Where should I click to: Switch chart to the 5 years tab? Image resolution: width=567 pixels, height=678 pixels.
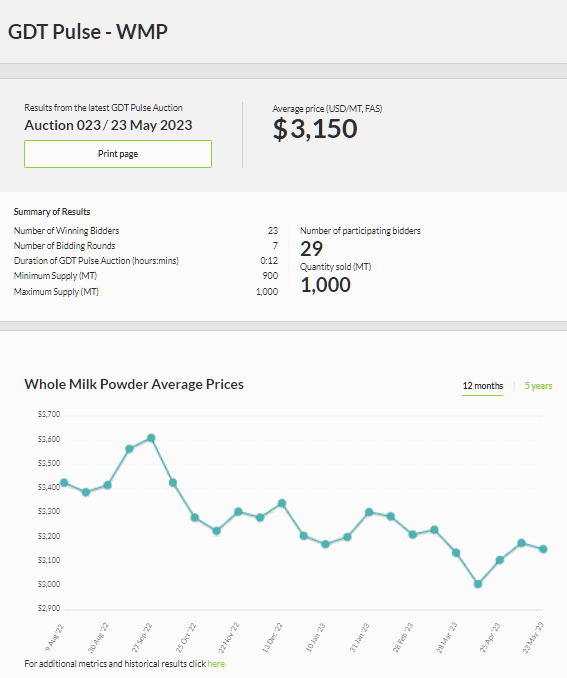tap(538, 386)
